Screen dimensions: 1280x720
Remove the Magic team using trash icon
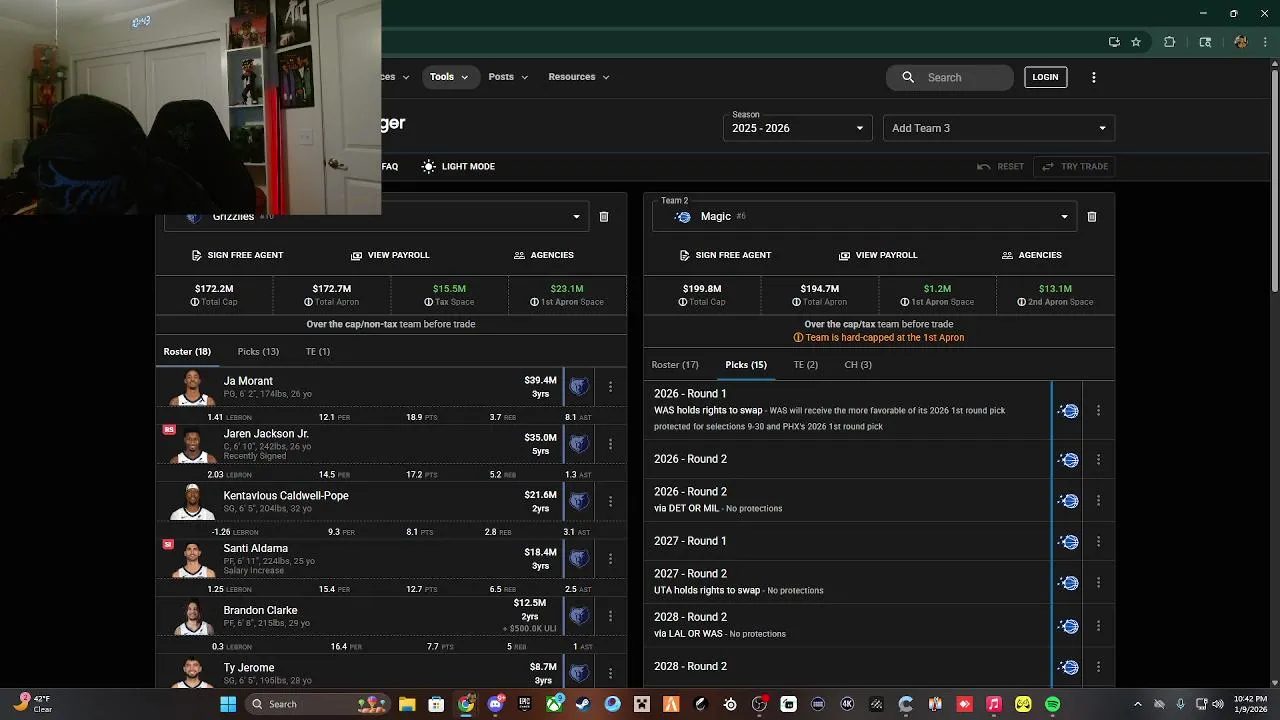pyautogui.click(x=1092, y=217)
